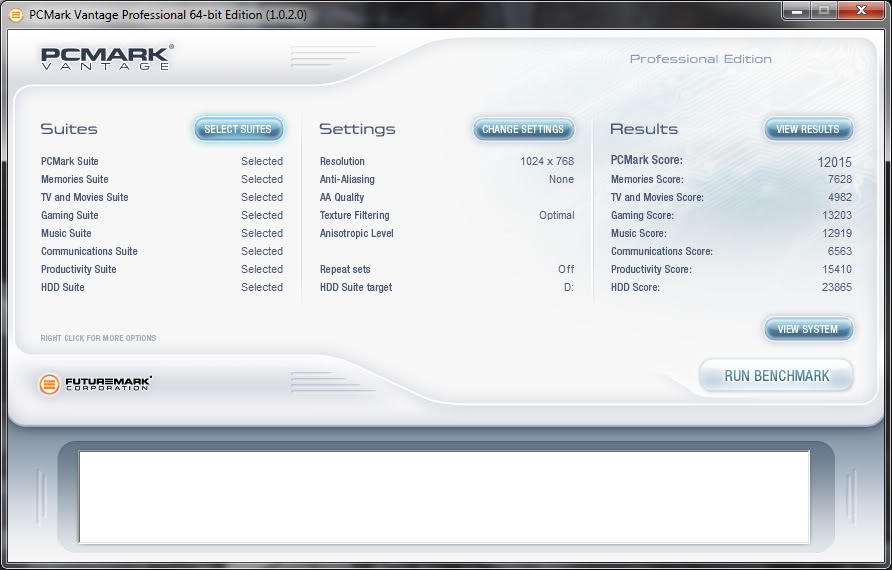Click the View System button

[x=808, y=329]
